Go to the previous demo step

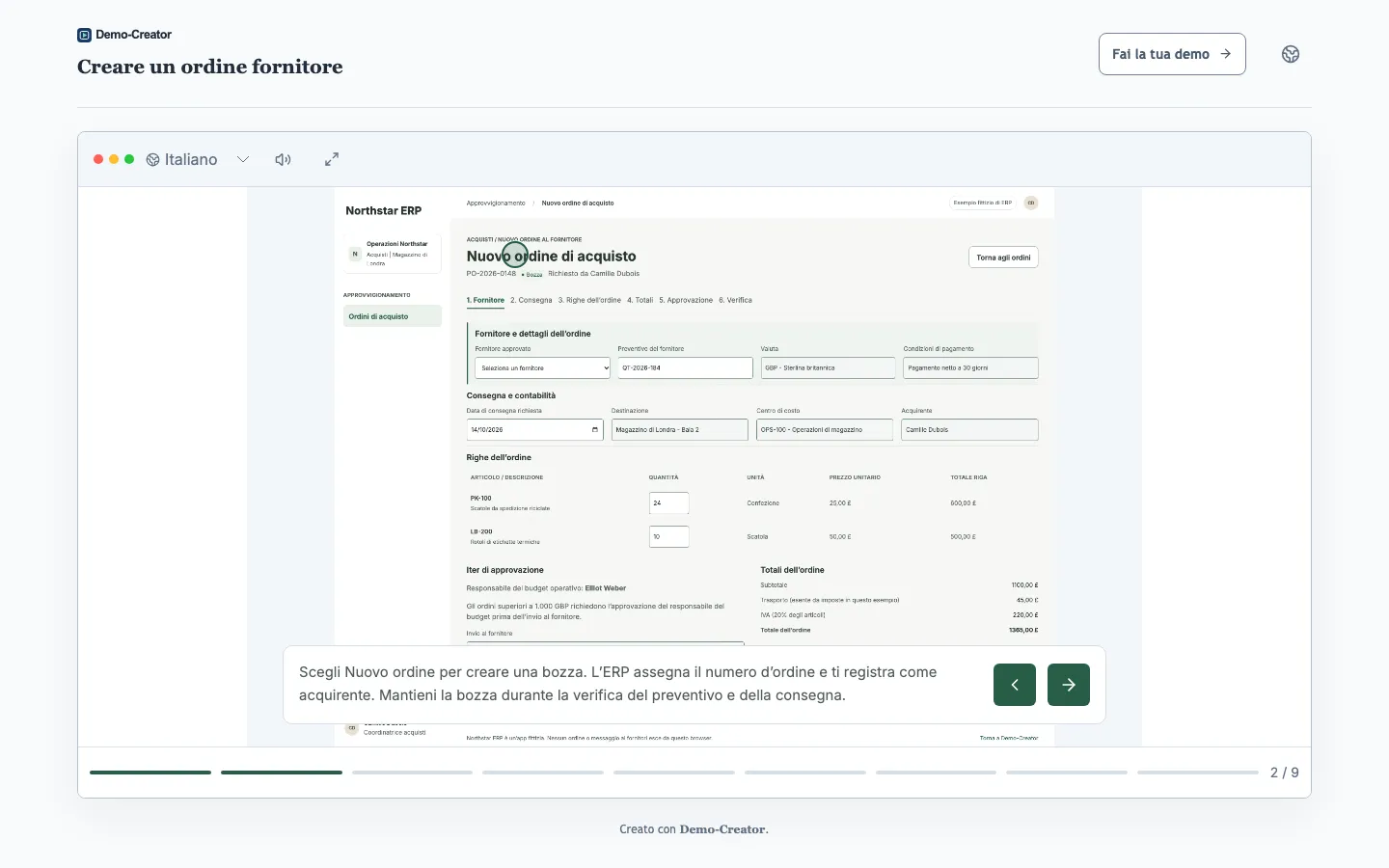[1015, 685]
